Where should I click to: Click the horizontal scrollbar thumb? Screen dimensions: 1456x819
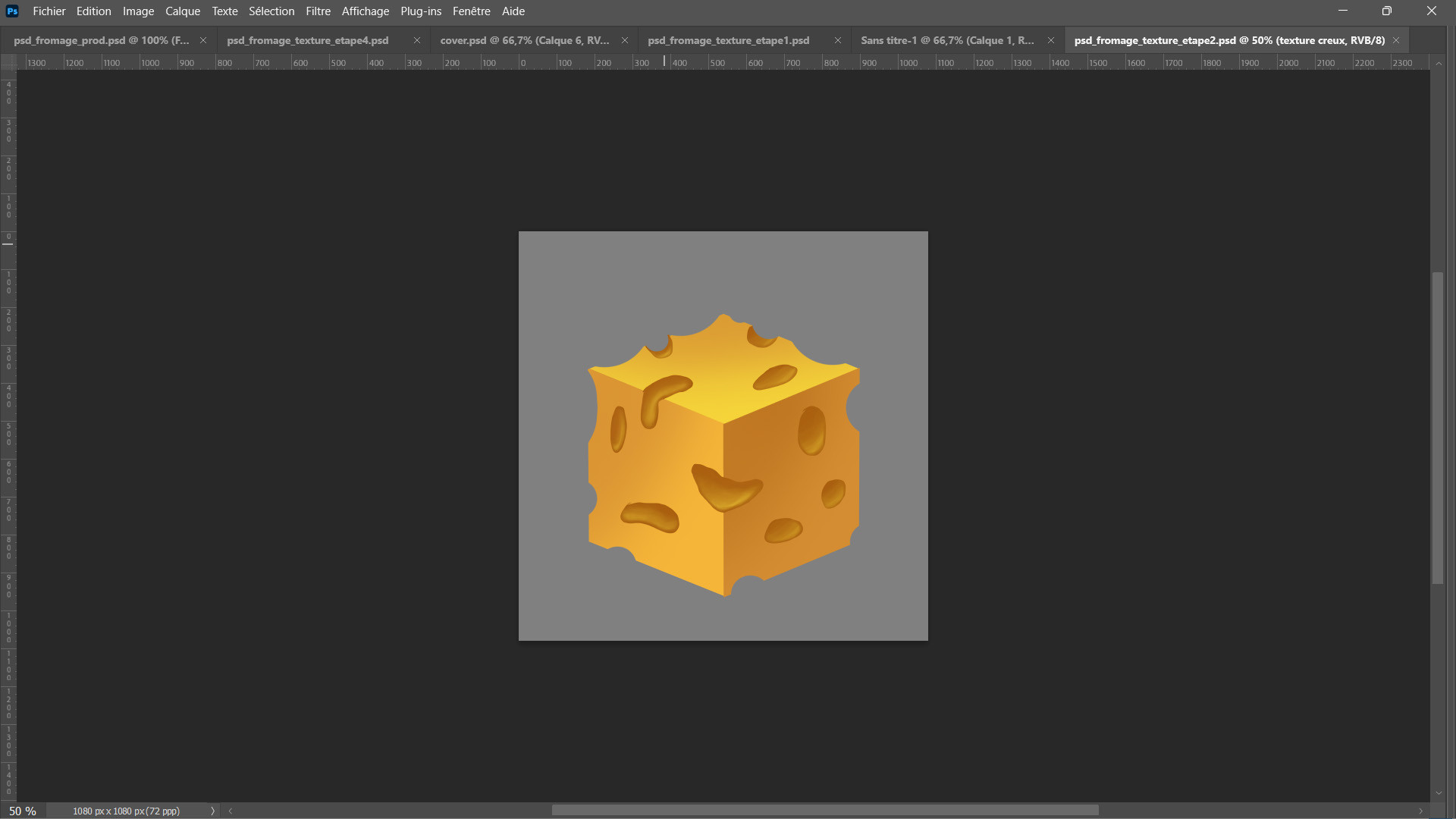pos(825,811)
